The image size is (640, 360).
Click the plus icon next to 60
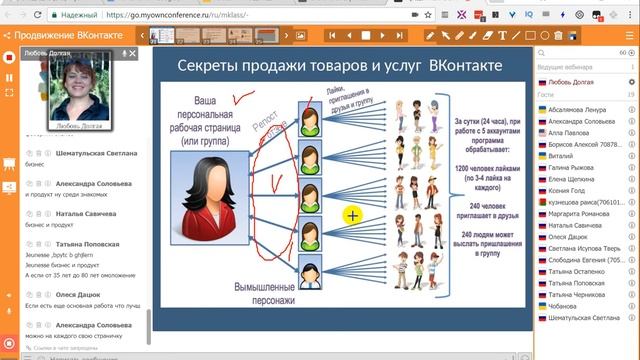[631, 53]
